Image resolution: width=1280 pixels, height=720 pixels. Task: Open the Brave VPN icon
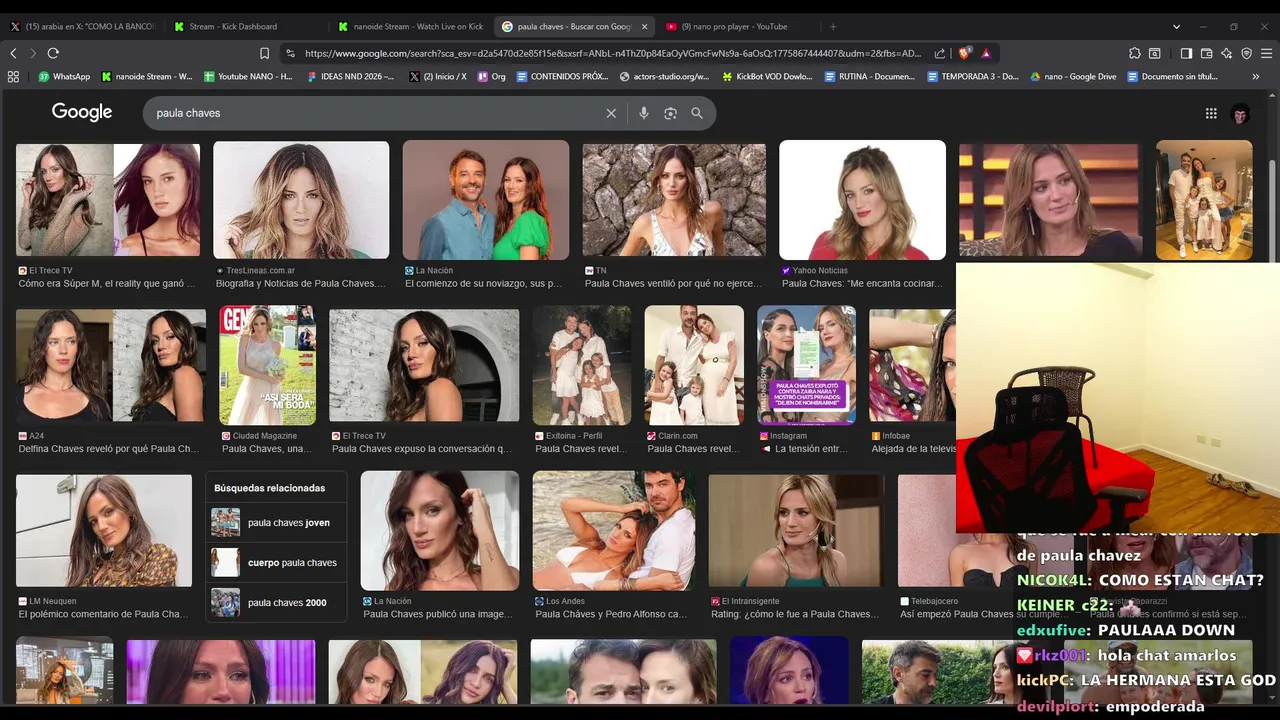[x=1246, y=53]
